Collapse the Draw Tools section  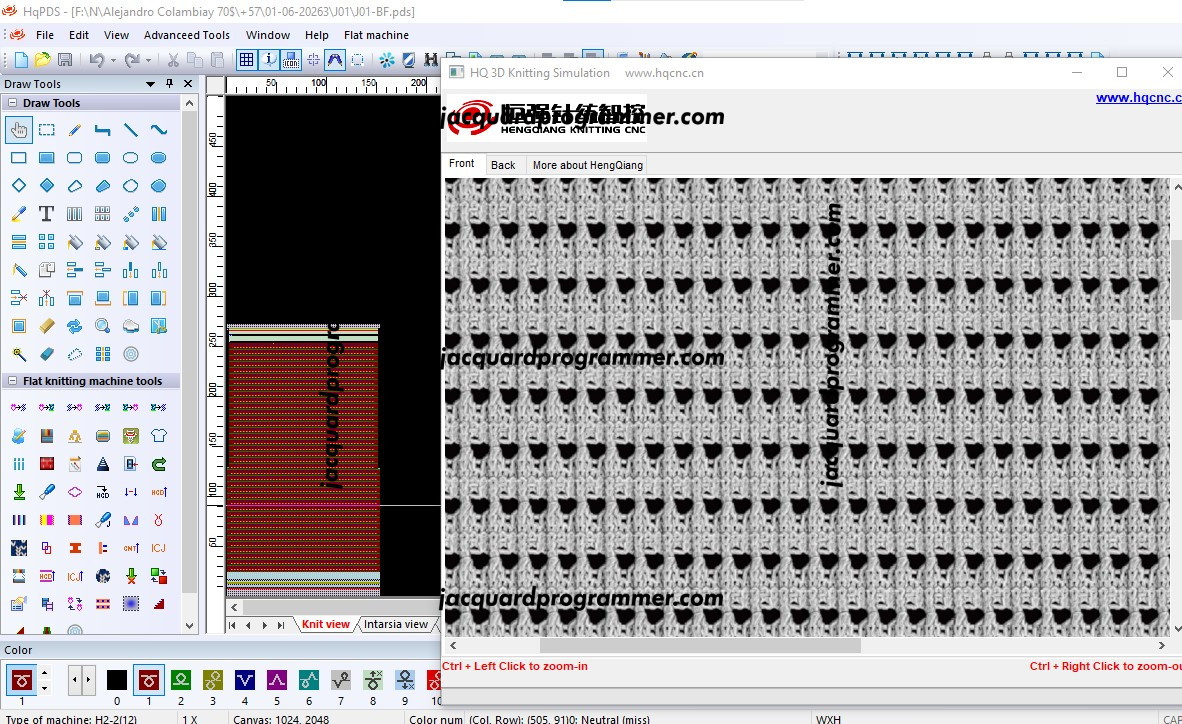click(12, 103)
